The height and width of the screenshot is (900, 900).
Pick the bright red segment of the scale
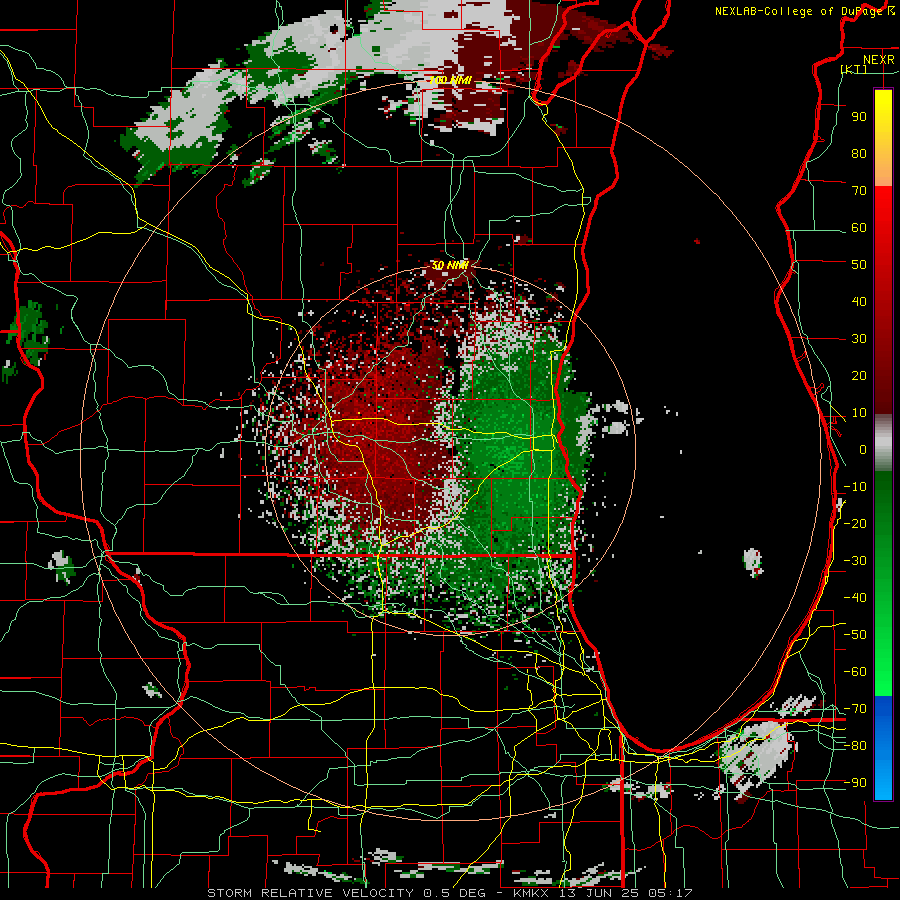pos(883,230)
